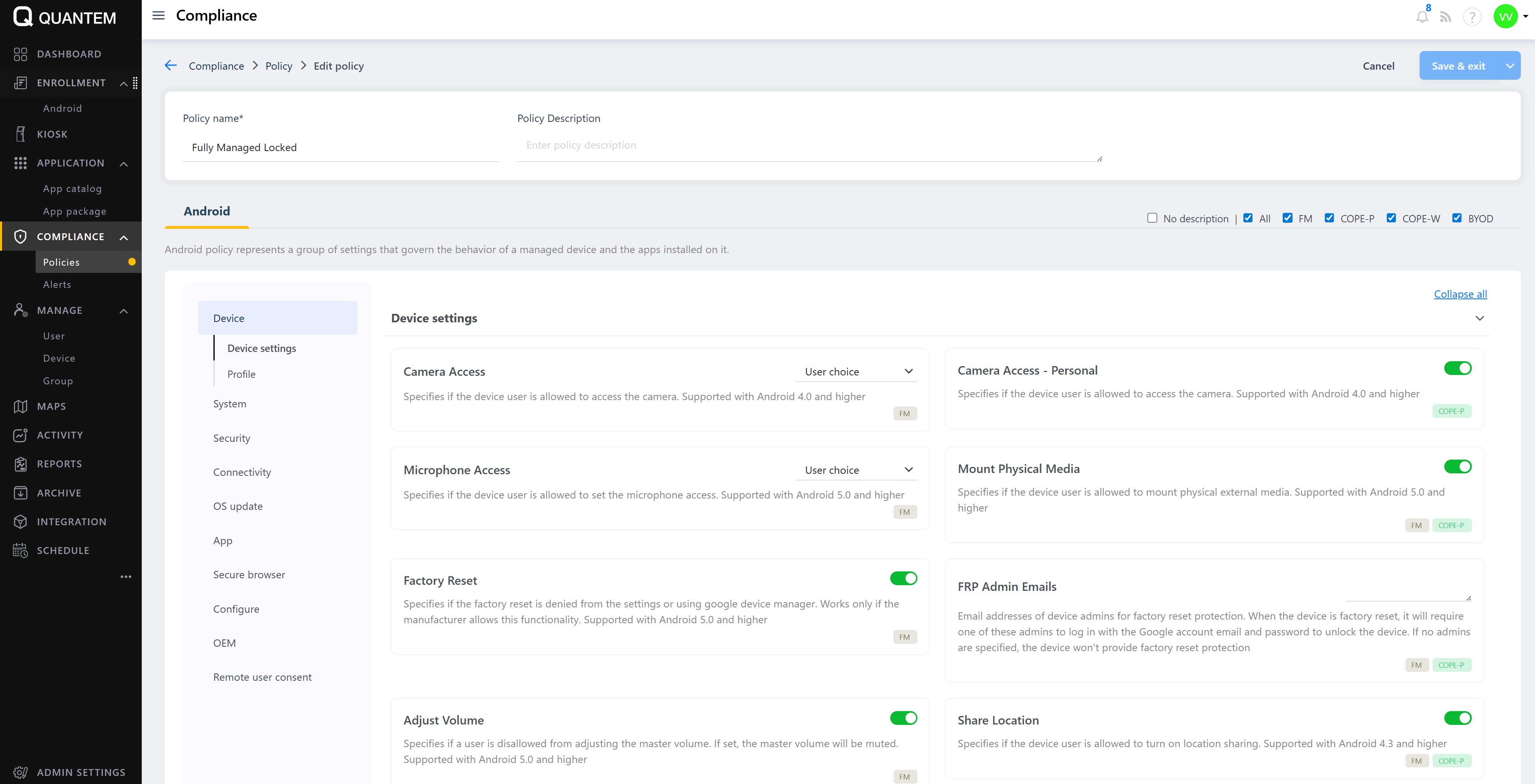Open Reports from the sidebar
Viewport: 1535px width, 784px height.
(x=59, y=464)
